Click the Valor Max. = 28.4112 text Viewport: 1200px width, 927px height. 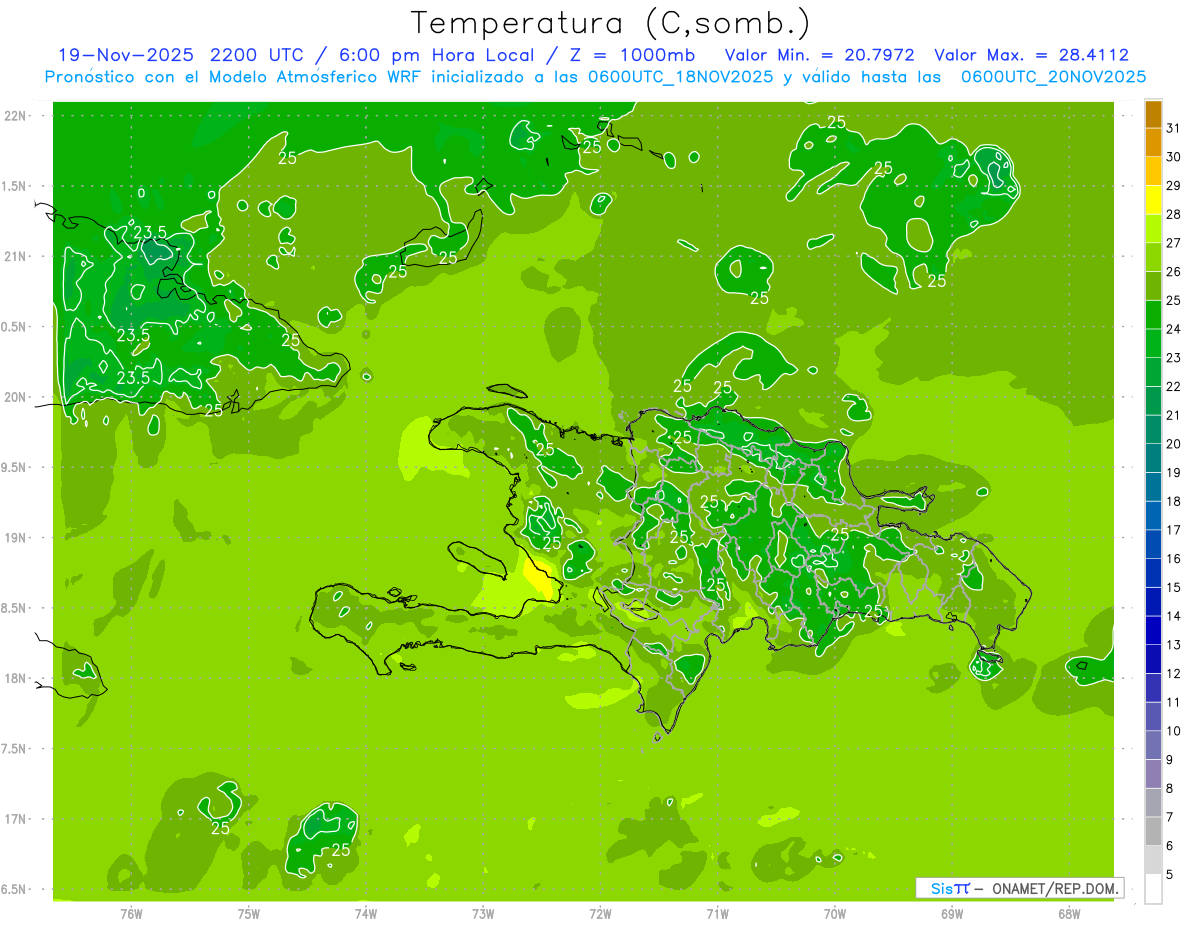1032,55
